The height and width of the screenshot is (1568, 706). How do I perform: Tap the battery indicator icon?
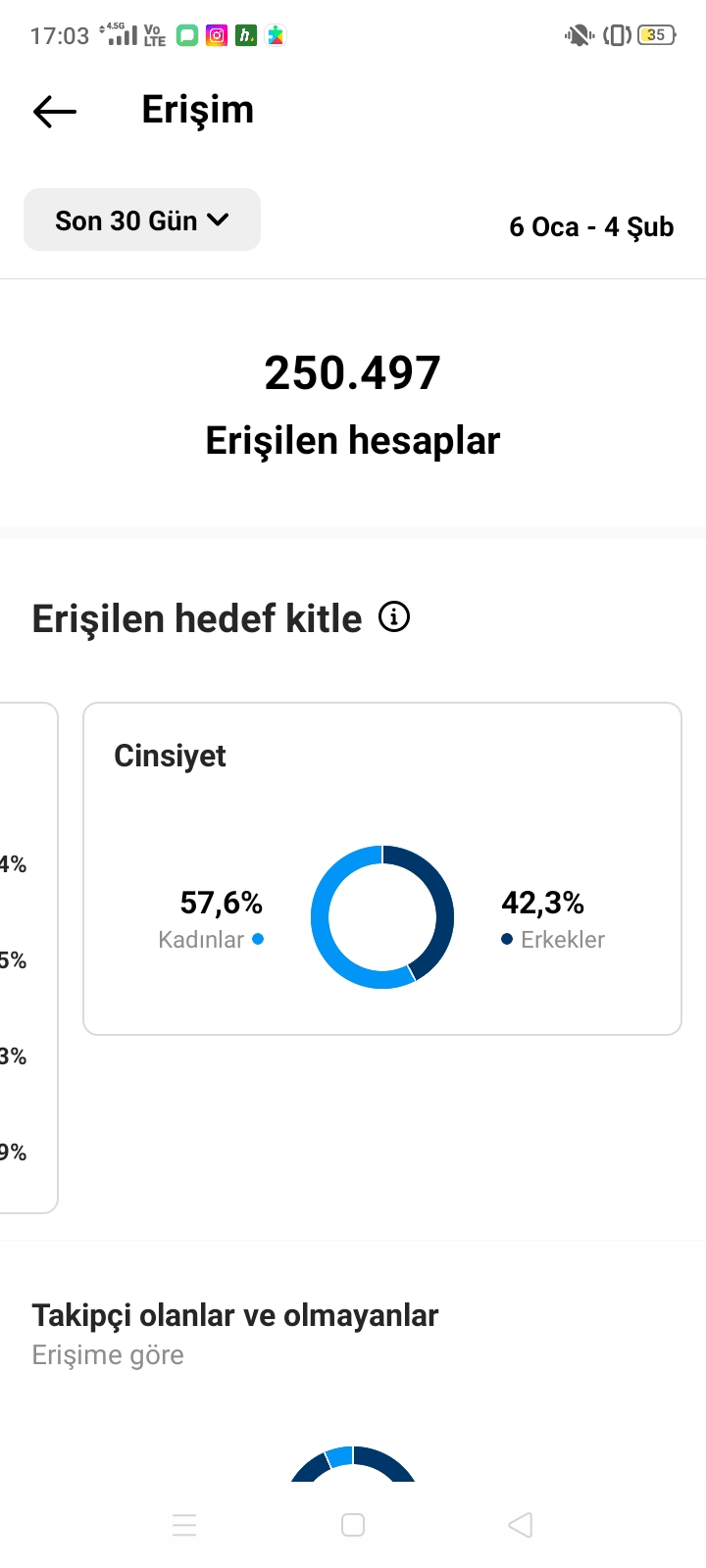656,35
